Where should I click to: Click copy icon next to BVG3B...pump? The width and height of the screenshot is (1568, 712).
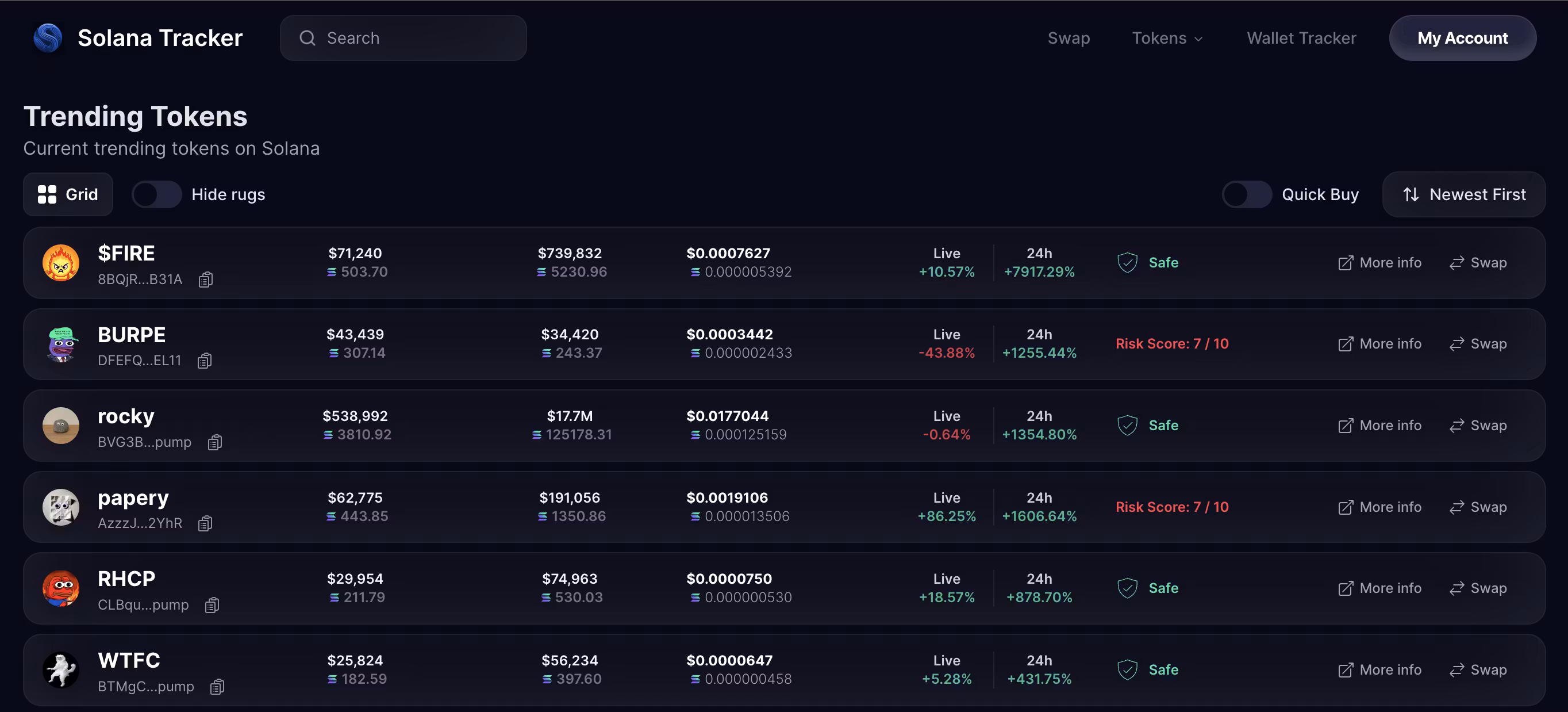click(215, 442)
